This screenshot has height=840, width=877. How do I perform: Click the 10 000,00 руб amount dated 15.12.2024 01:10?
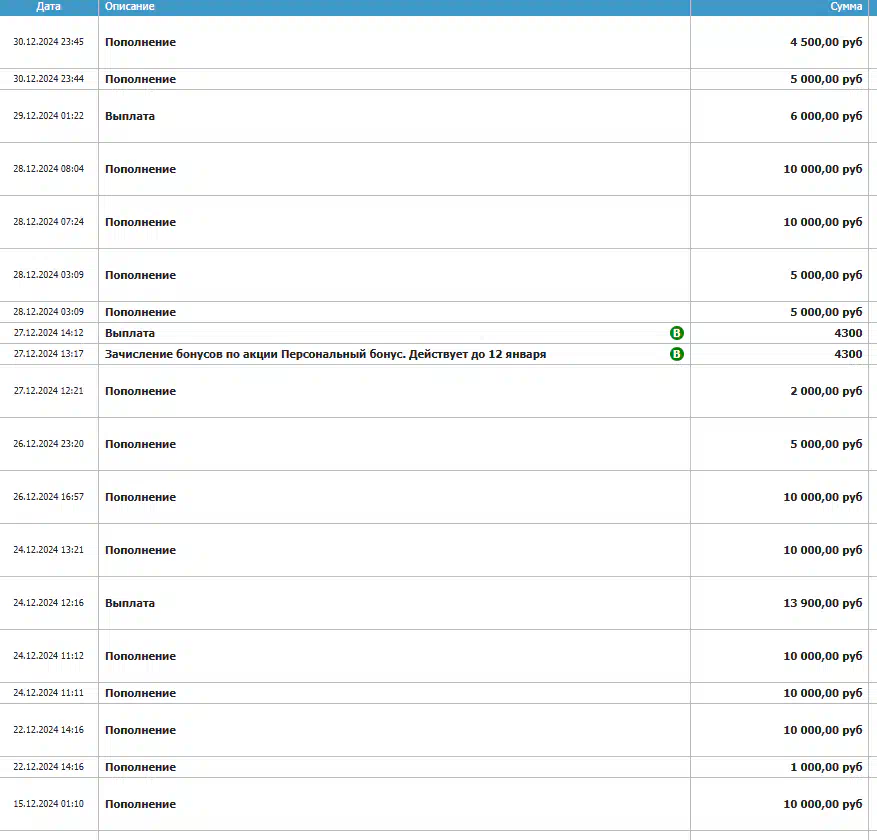coord(823,804)
